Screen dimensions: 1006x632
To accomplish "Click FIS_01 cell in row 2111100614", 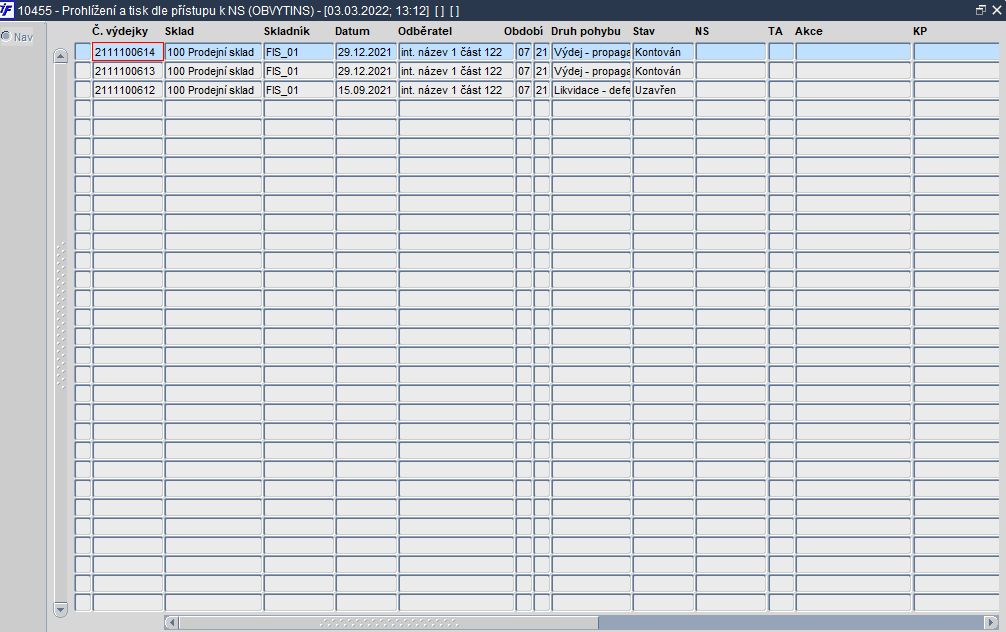I will click(x=298, y=52).
